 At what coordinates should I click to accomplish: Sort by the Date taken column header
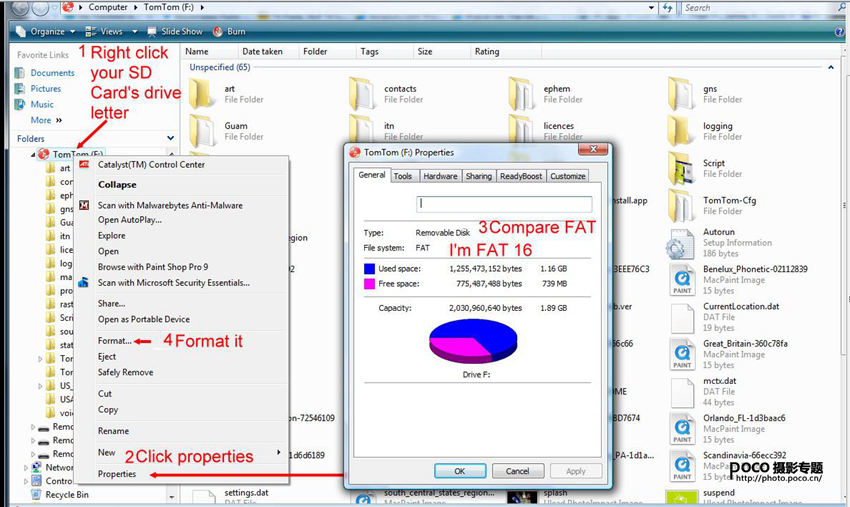268,52
